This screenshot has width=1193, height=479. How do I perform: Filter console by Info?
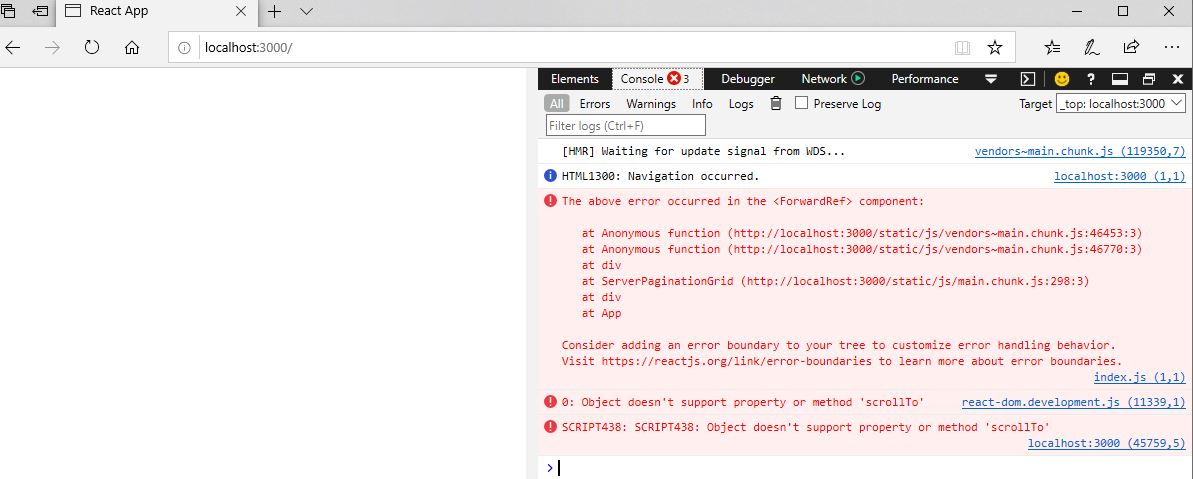click(x=702, y=103)
